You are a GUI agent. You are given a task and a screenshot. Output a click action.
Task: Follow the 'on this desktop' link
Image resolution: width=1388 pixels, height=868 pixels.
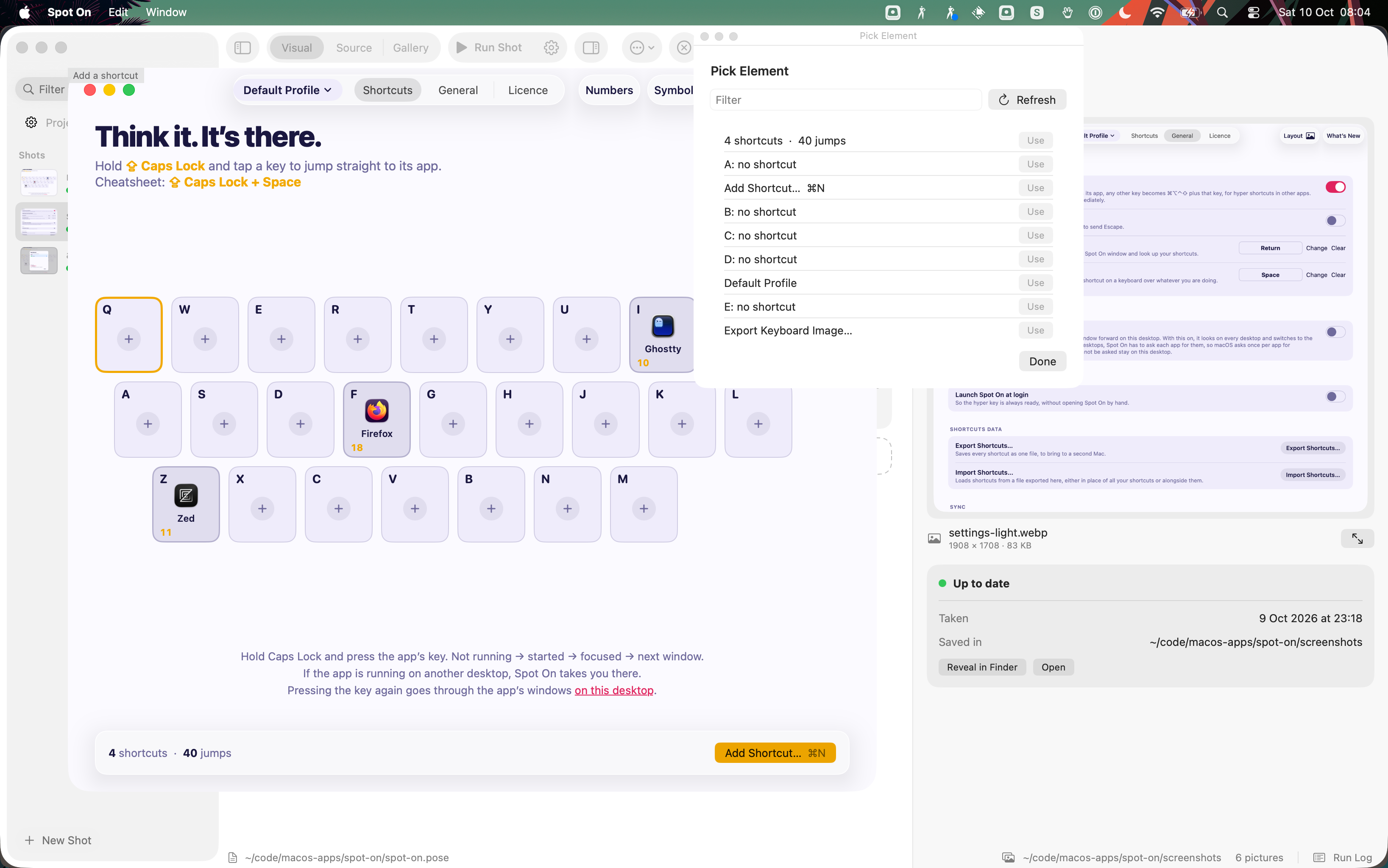click(x=614, y=690)
